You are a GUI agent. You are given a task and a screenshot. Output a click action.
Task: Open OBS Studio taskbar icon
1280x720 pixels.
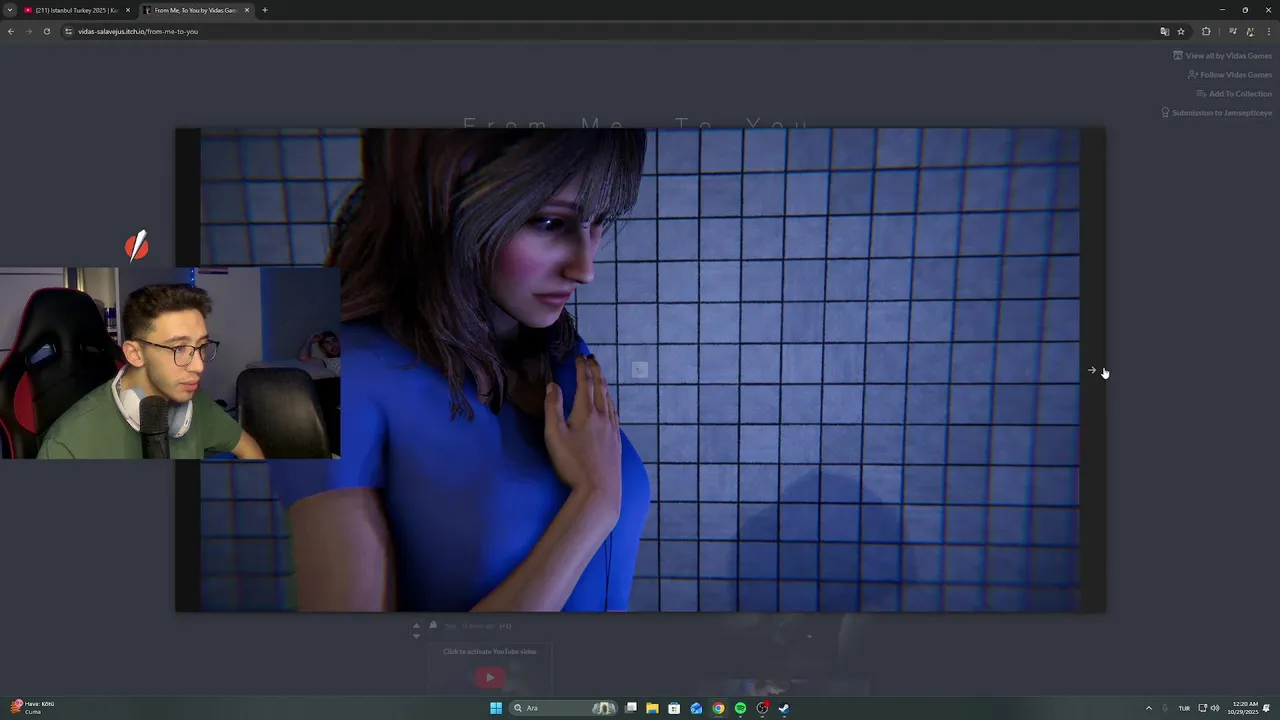(762, 708)
